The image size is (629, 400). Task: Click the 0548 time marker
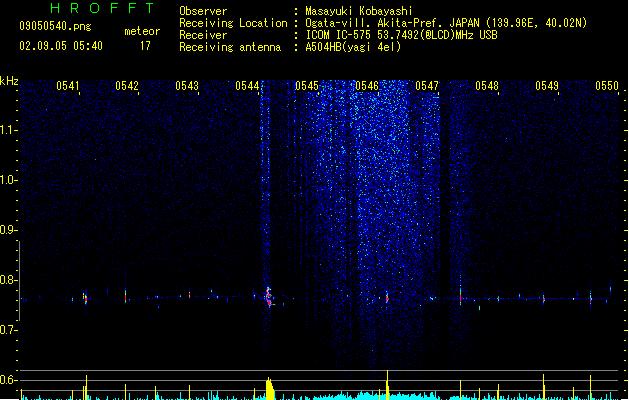[x=487, y=86]
